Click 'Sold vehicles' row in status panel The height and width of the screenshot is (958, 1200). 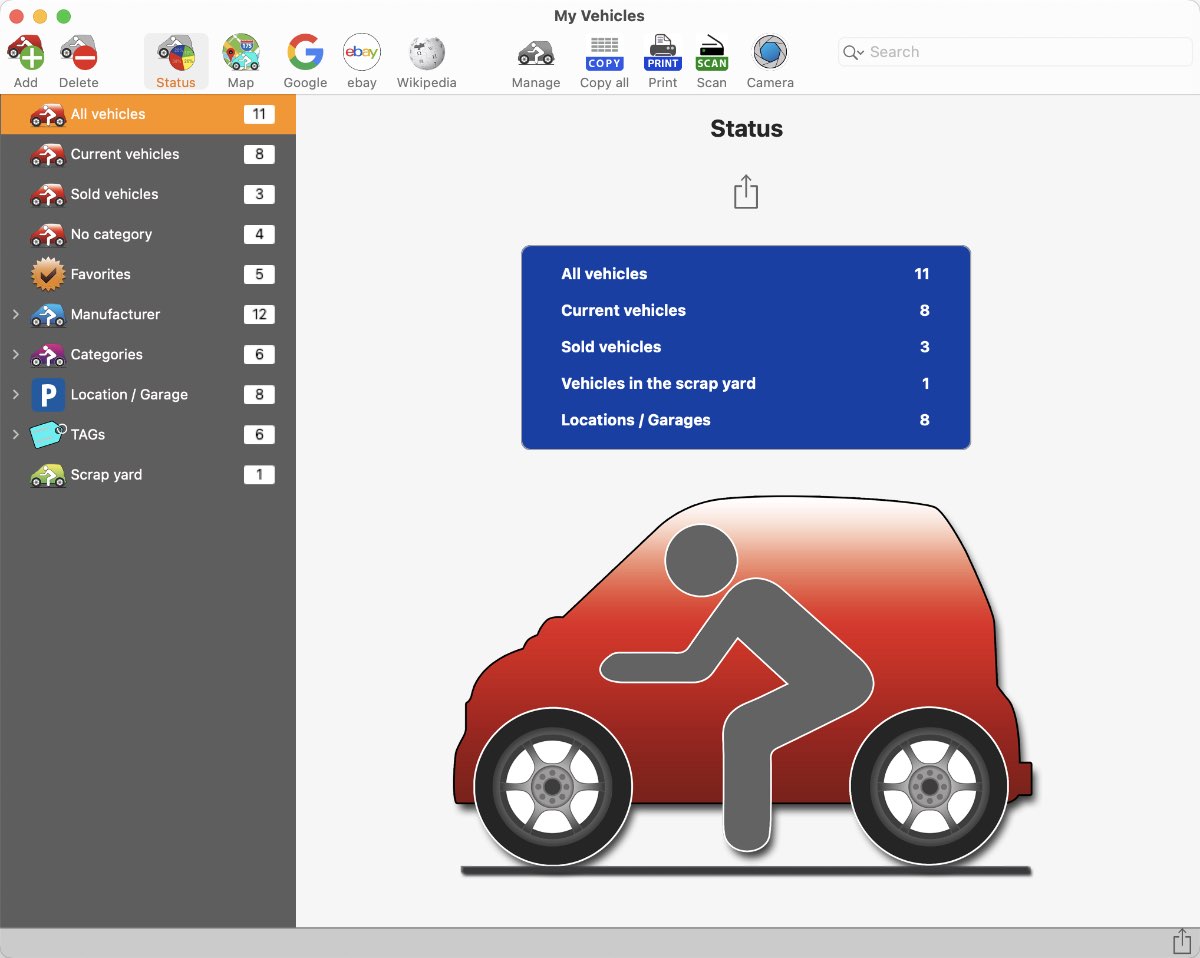point(746,347)
